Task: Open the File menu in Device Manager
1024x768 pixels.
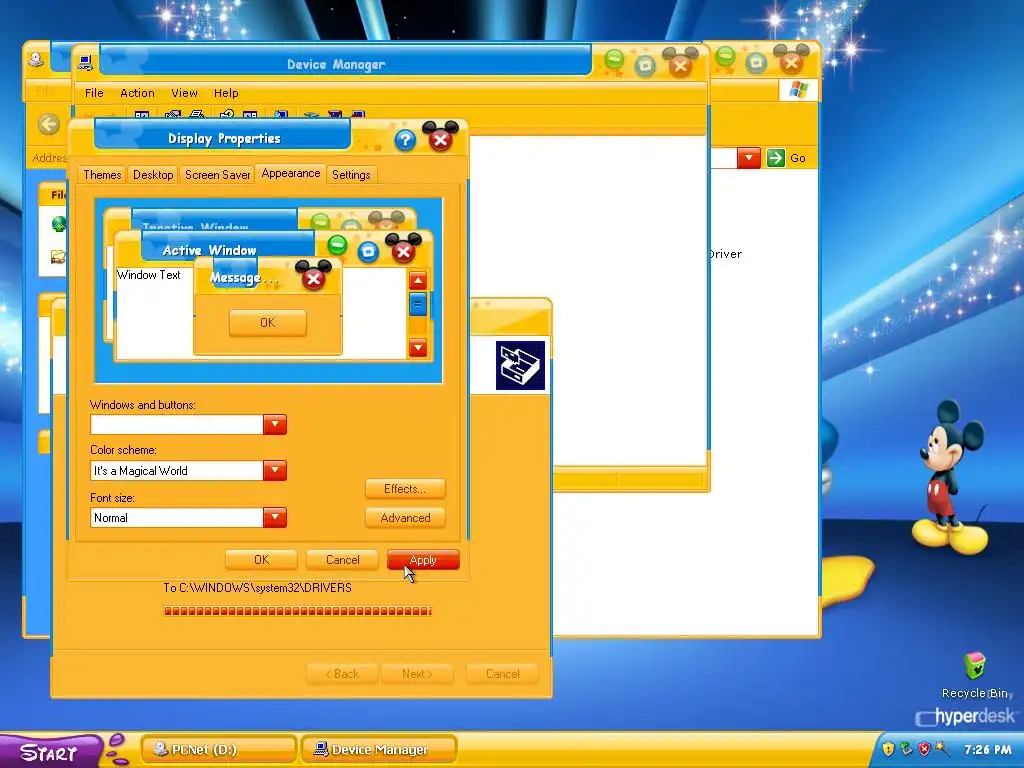Action: 94,93
